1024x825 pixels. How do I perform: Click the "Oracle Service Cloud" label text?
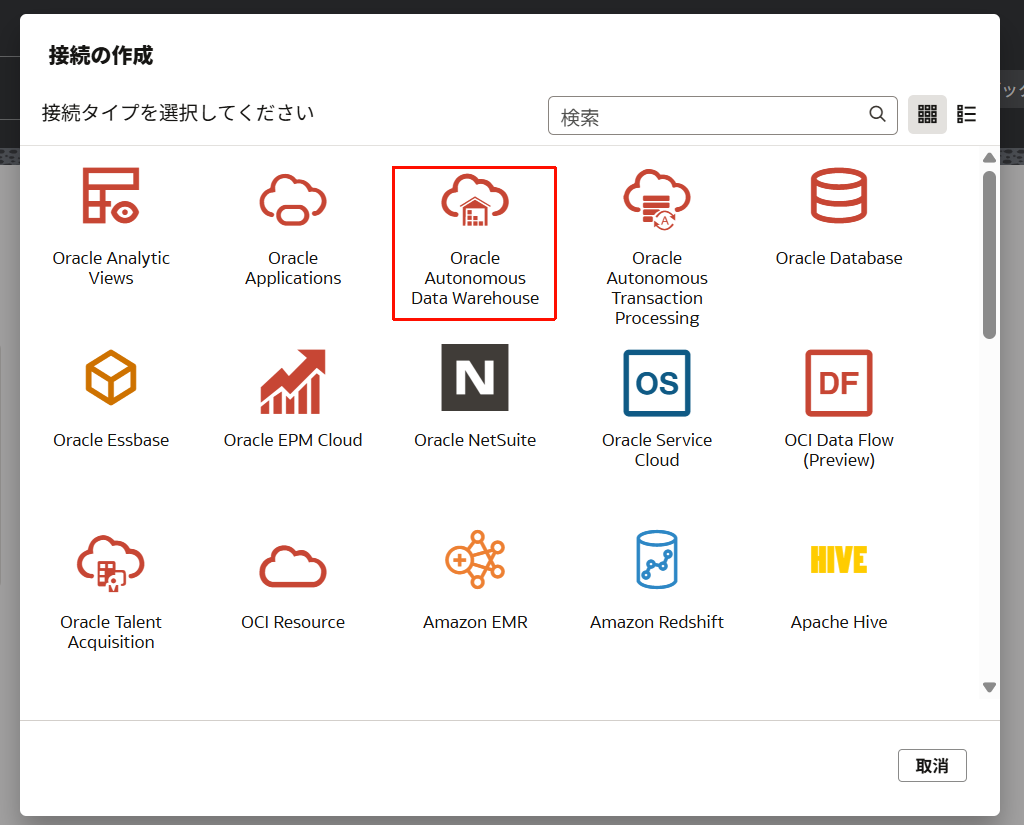[657, 450]
